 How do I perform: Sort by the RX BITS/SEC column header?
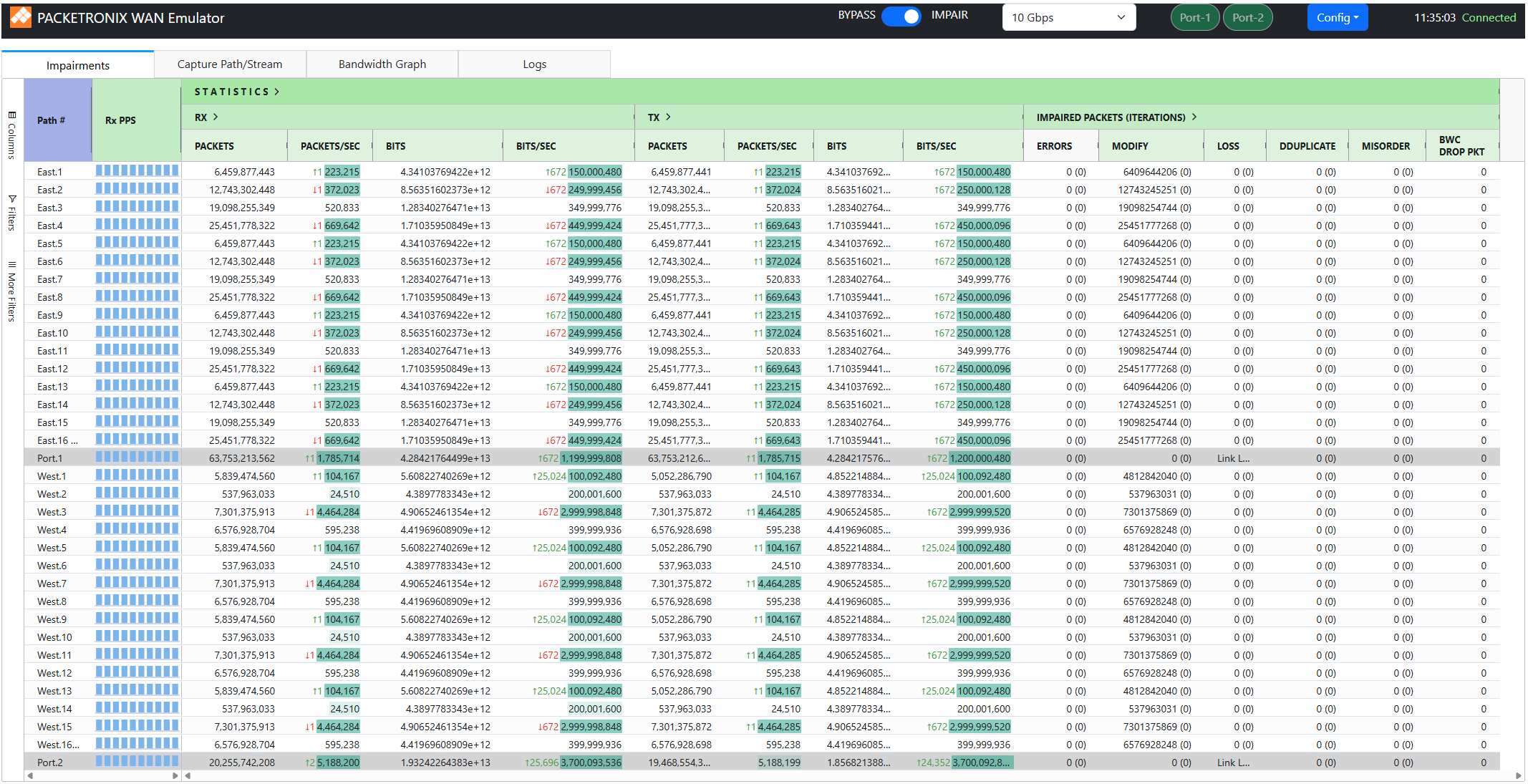click(x=569, y=146)
